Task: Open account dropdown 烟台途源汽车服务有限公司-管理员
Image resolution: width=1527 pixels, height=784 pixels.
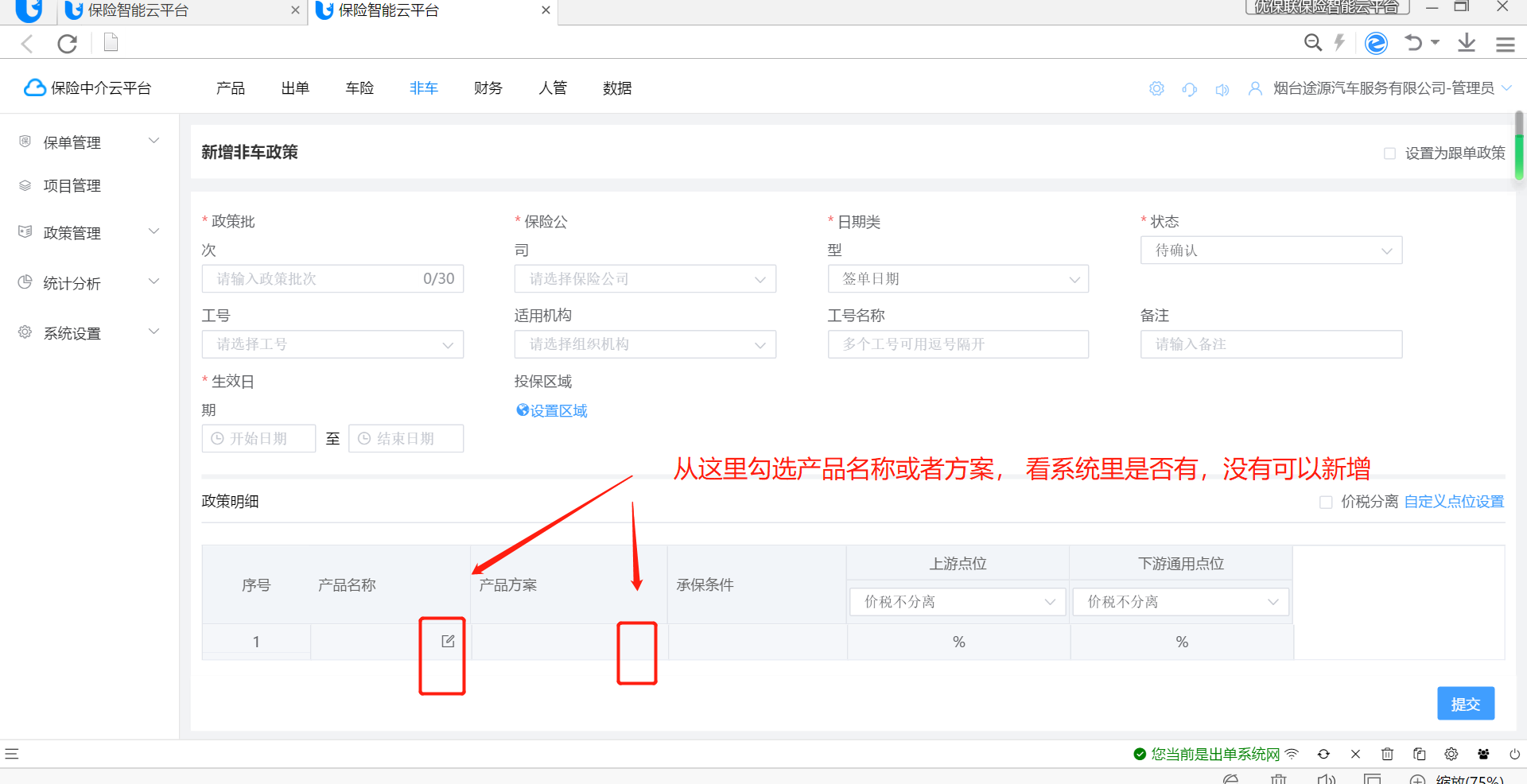Action: tap(1392, 88)
